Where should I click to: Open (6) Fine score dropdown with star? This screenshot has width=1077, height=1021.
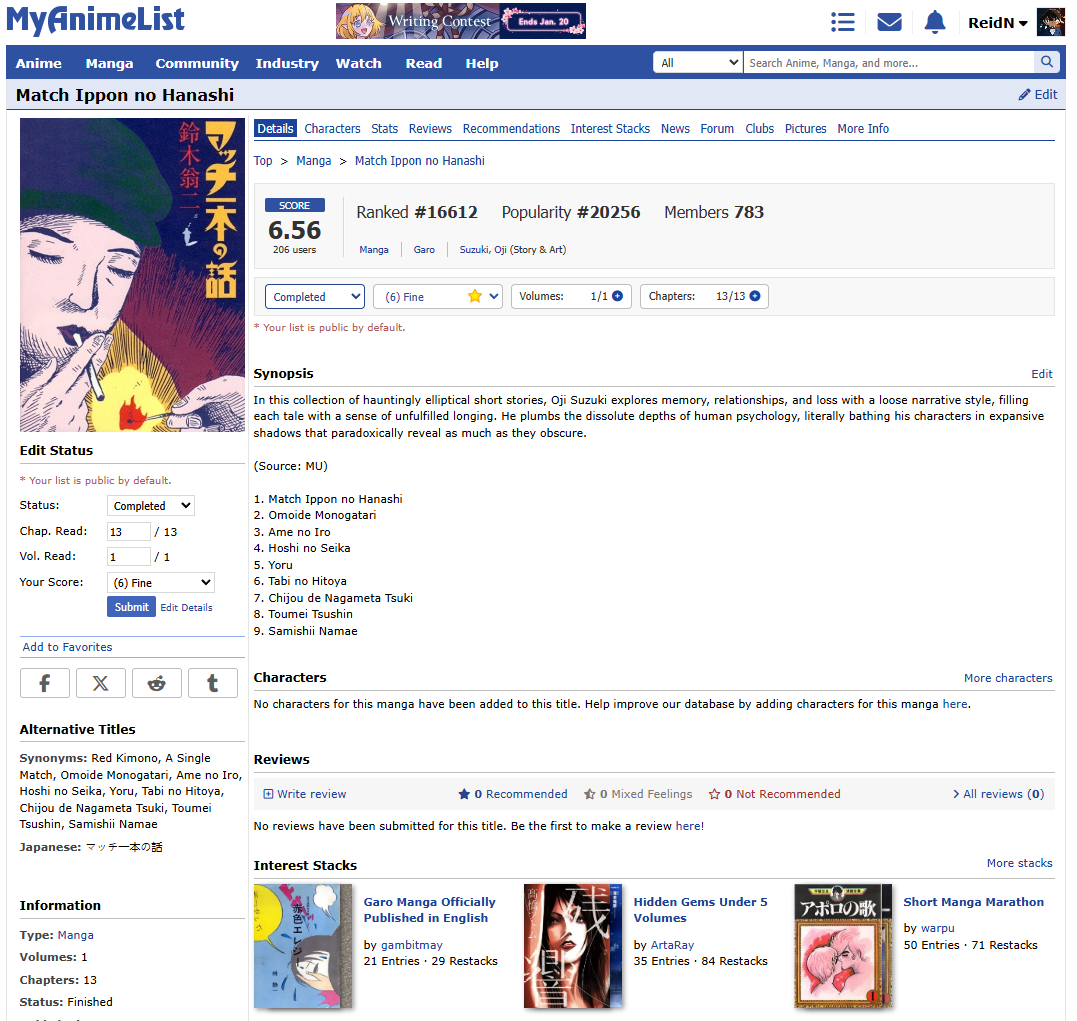tap(438, 297)
